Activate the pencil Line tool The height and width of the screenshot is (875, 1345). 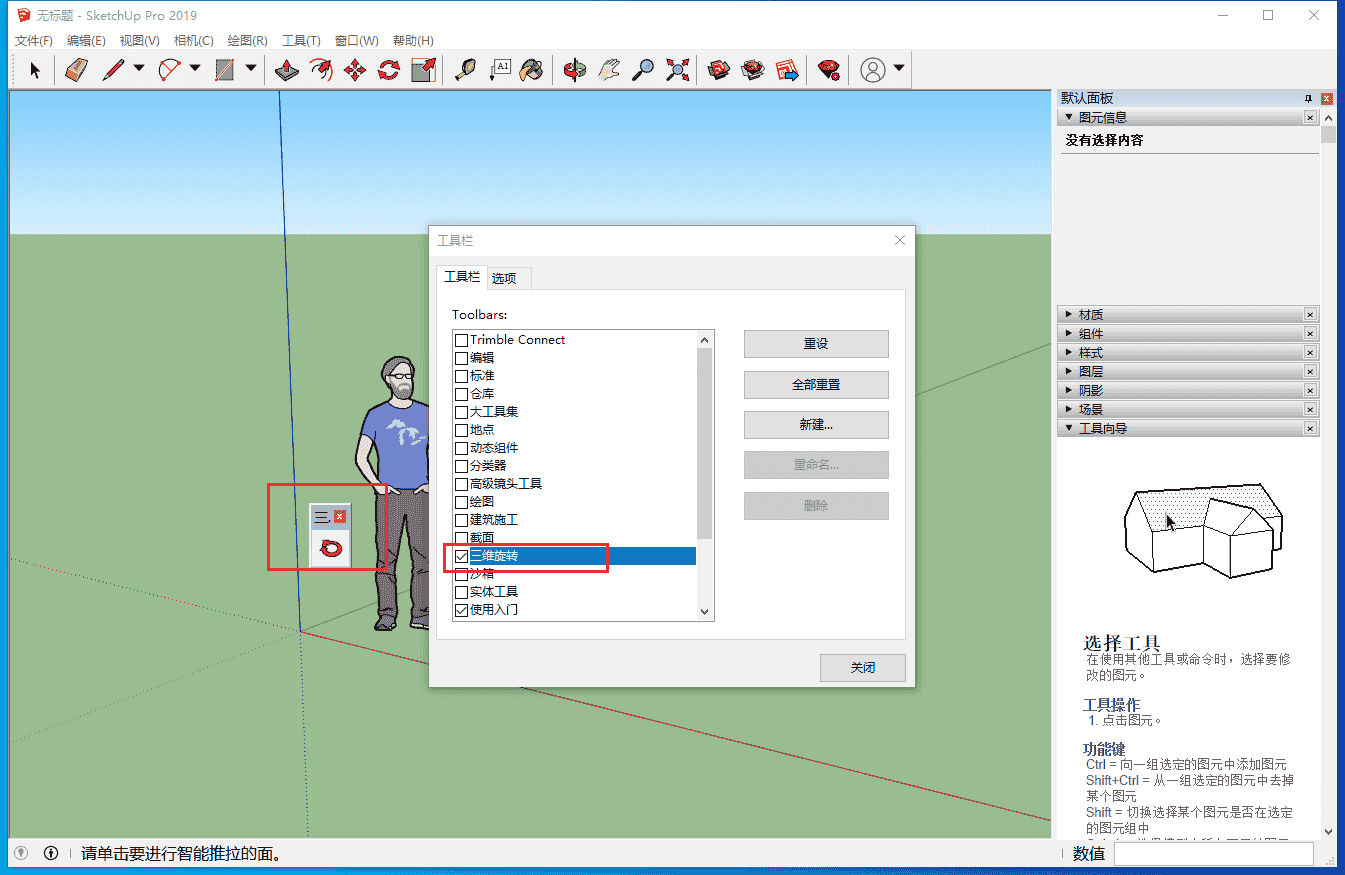click(113, 70)
